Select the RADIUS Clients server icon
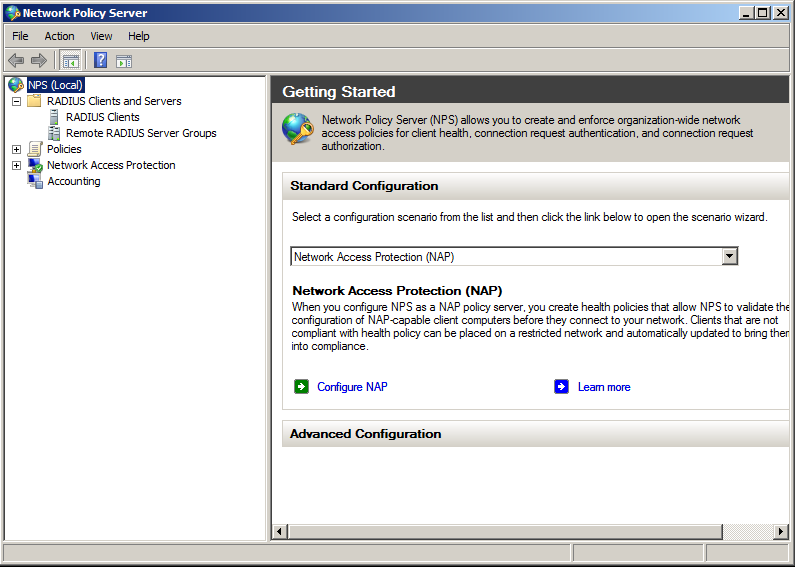Image resolution: width=795 pixels, height=567 pixels. (x=54, y=117)
